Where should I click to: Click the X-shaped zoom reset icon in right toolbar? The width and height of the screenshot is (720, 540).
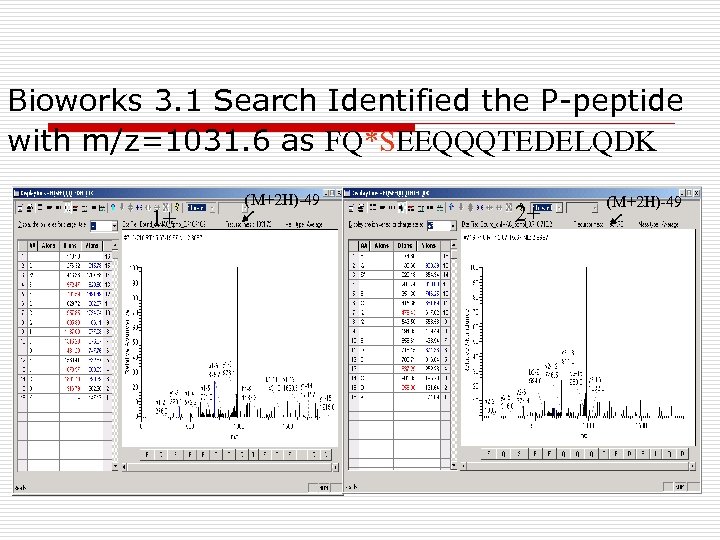pyautogui.click(x=508, y=208)
